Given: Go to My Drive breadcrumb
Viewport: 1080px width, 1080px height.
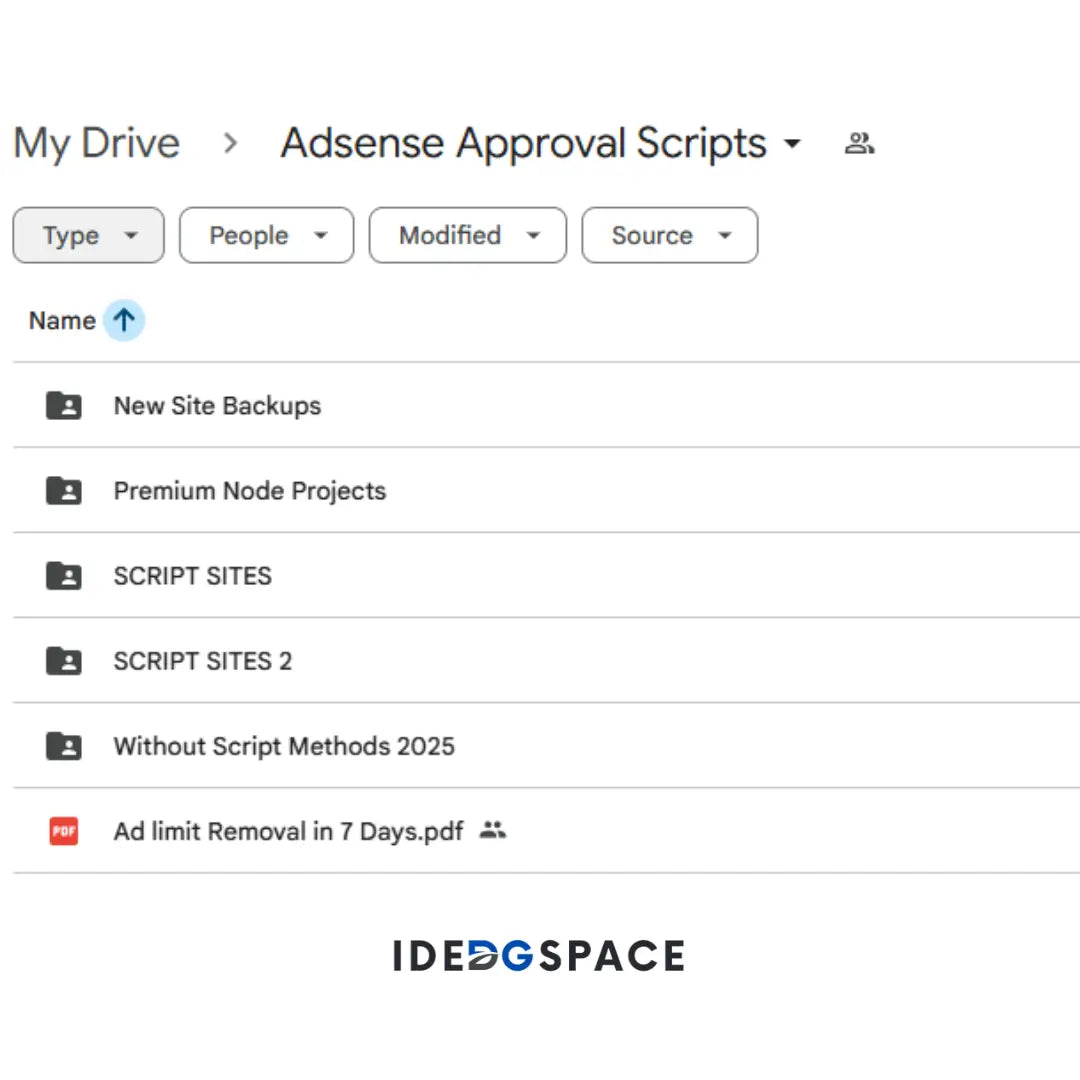Looking at the screenshot, I should [97, 144].
